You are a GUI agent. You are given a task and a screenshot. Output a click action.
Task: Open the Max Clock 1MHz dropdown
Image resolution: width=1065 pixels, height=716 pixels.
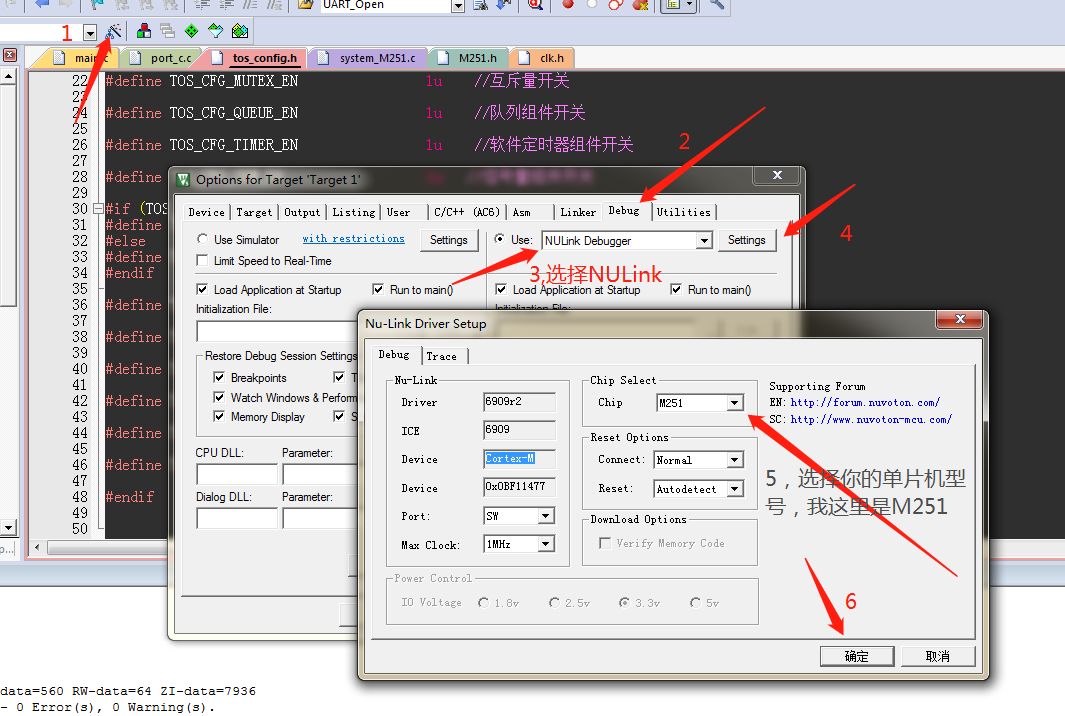[545, 544]
